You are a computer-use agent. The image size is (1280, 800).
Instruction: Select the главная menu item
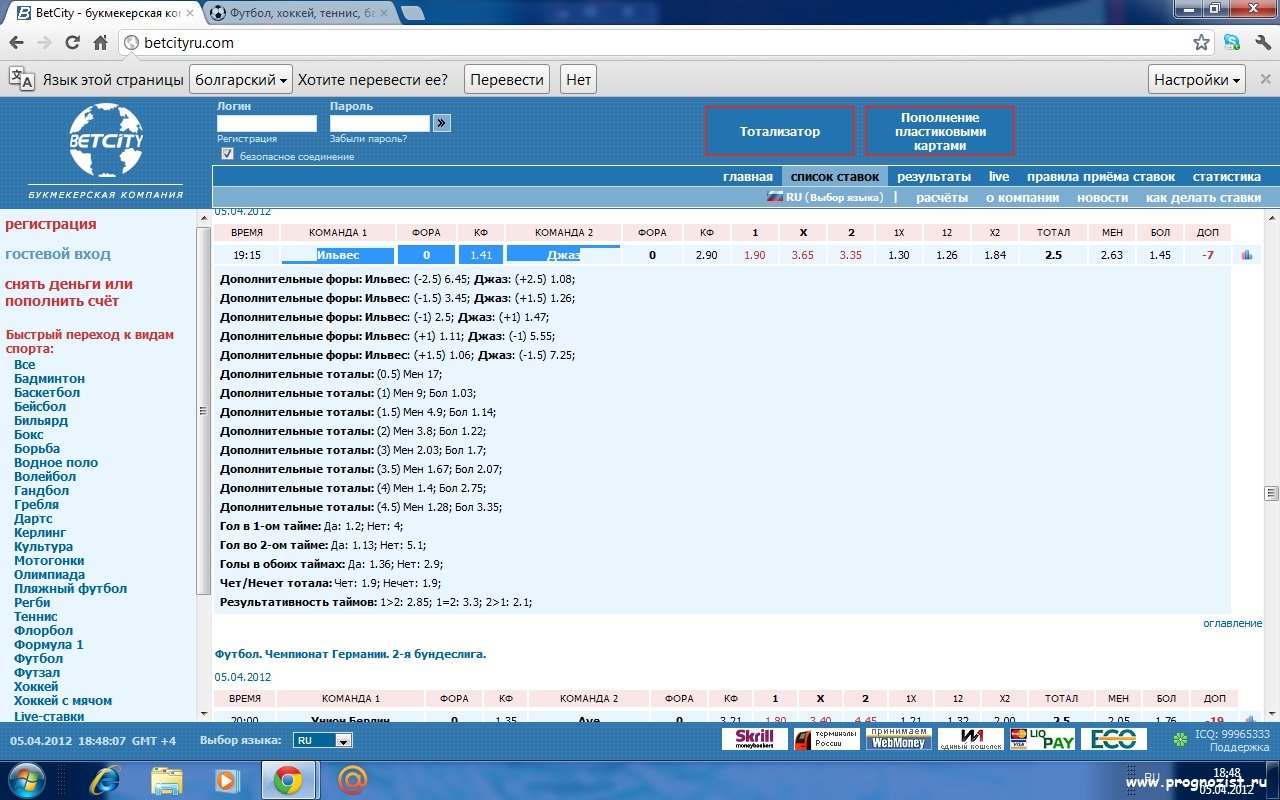[x=748, y=176]
